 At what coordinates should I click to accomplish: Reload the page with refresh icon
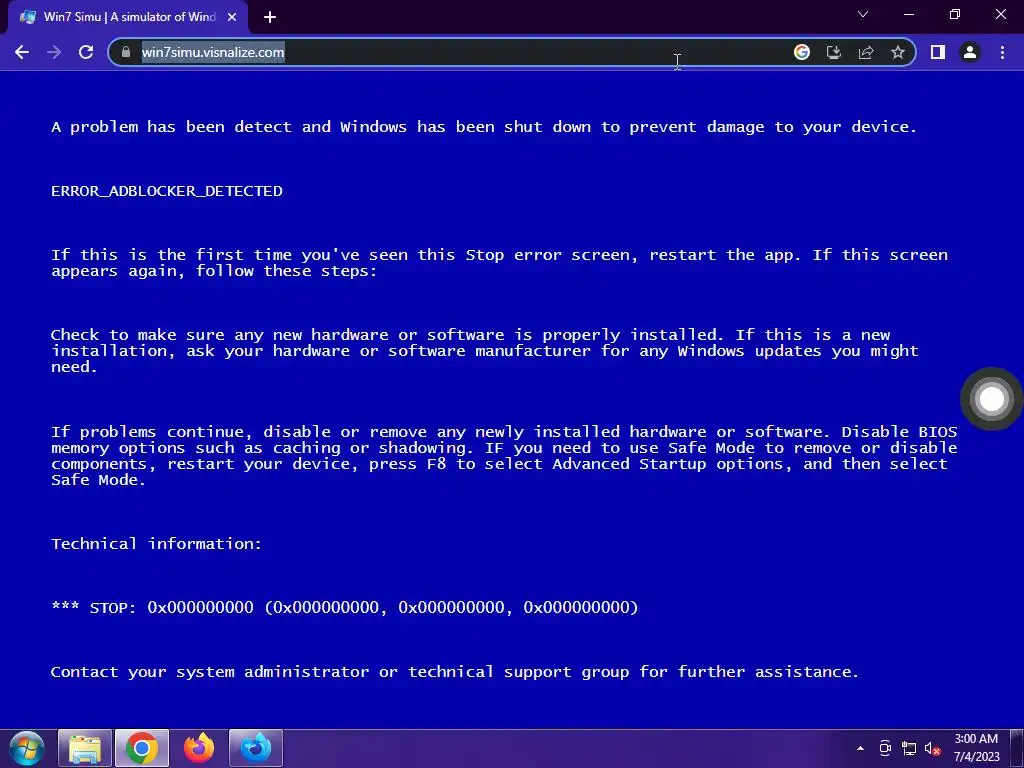click(x=86, y=52)
